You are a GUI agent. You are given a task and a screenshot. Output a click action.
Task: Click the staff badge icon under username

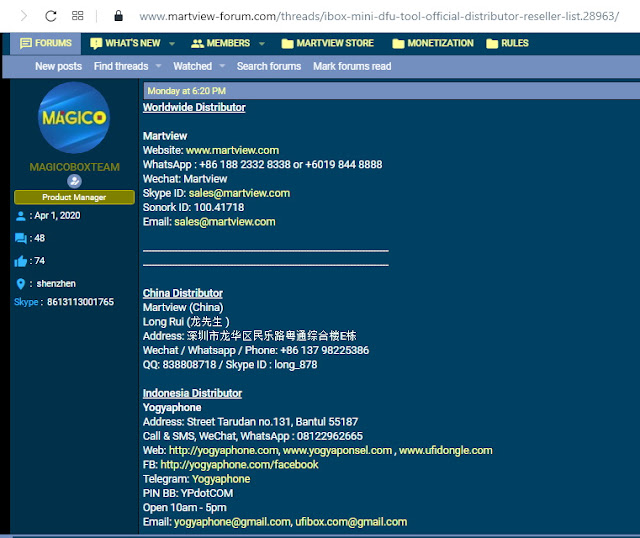coord(74,181)
